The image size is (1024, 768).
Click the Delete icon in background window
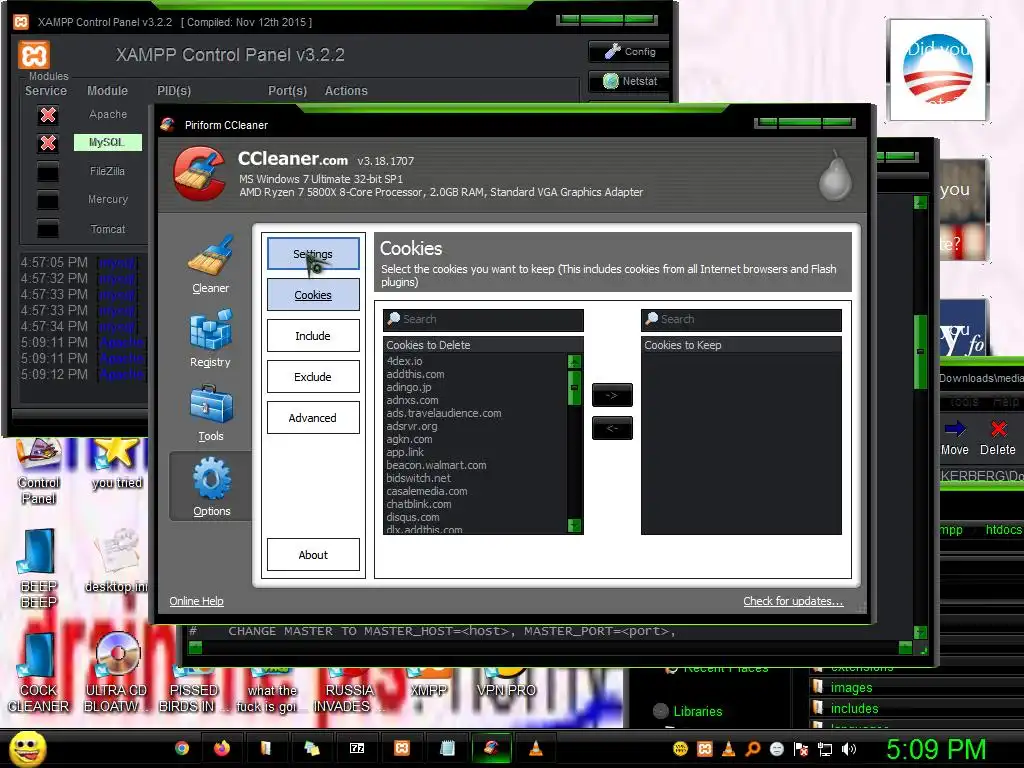998,438
